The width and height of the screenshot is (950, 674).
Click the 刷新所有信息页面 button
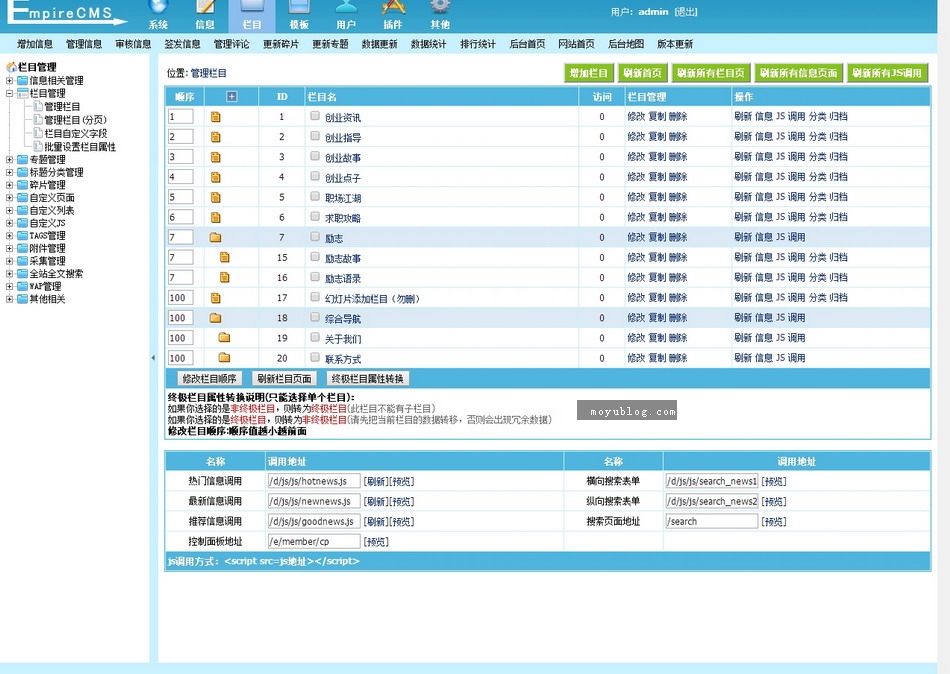799,73
